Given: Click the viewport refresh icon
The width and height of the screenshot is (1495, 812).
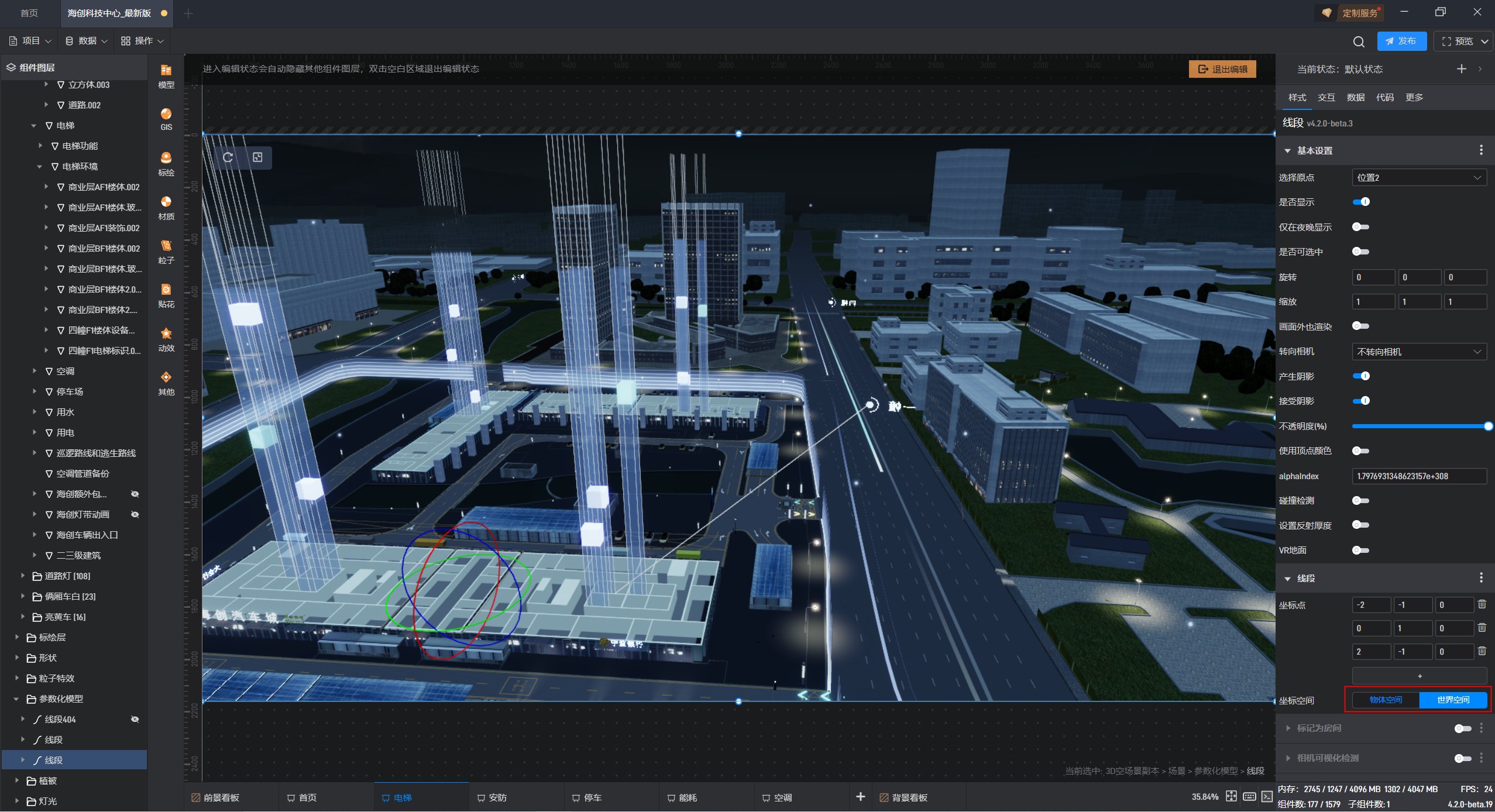Looking at the screenshot, I should coord(228,157).
